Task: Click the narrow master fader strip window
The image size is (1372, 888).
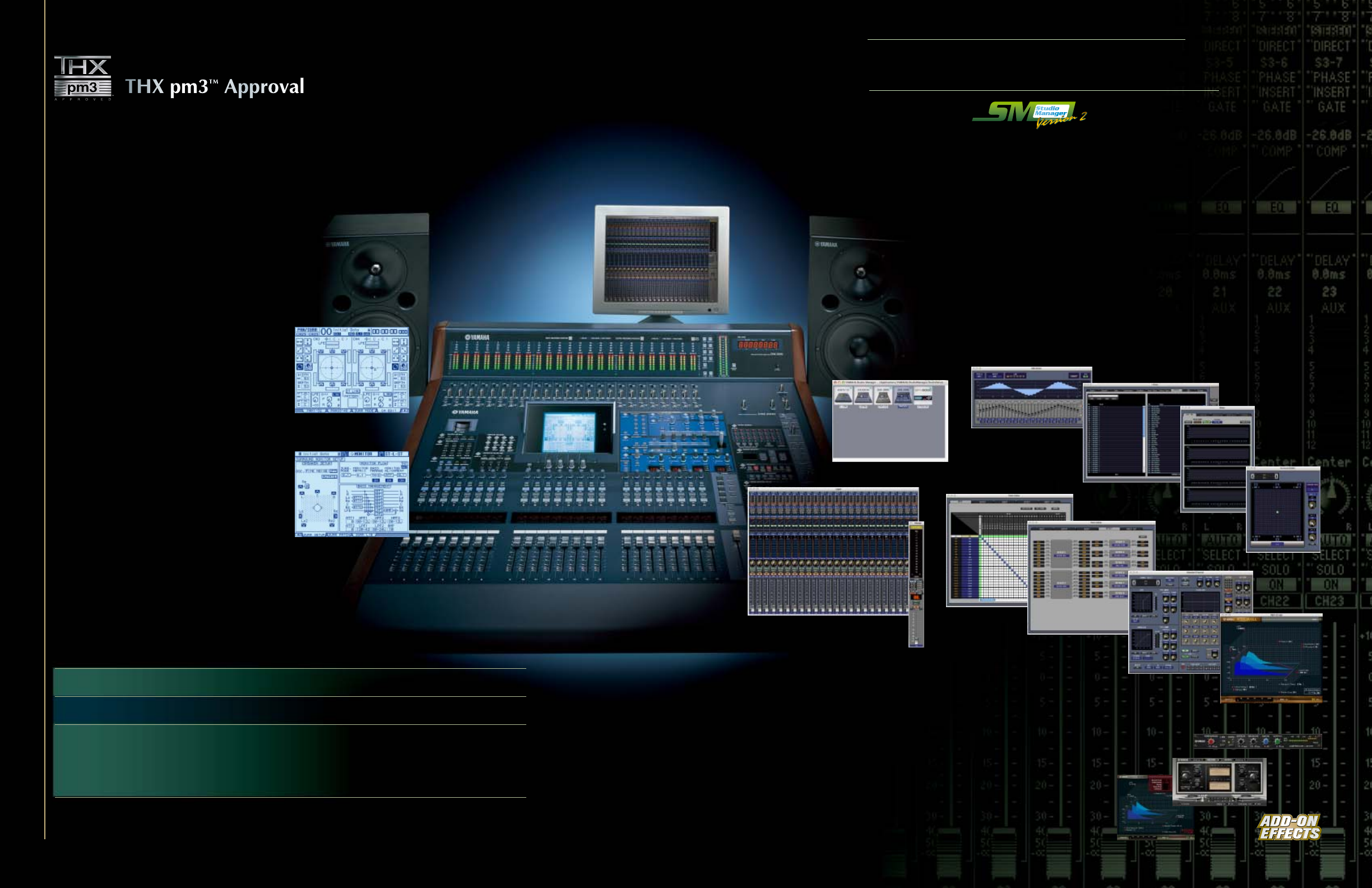Action: [x=916, y=584]
